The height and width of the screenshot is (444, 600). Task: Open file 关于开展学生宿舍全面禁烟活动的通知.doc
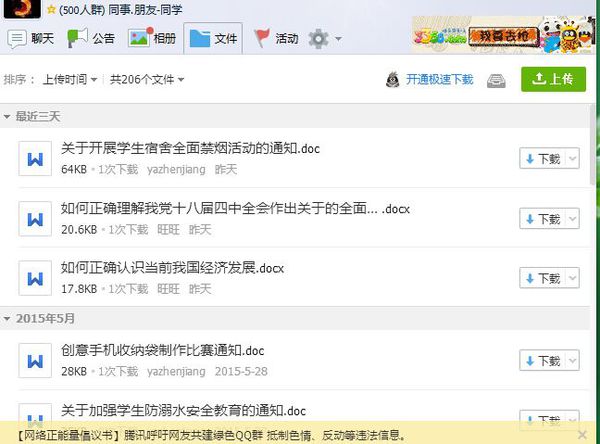(x=190, y=148)
